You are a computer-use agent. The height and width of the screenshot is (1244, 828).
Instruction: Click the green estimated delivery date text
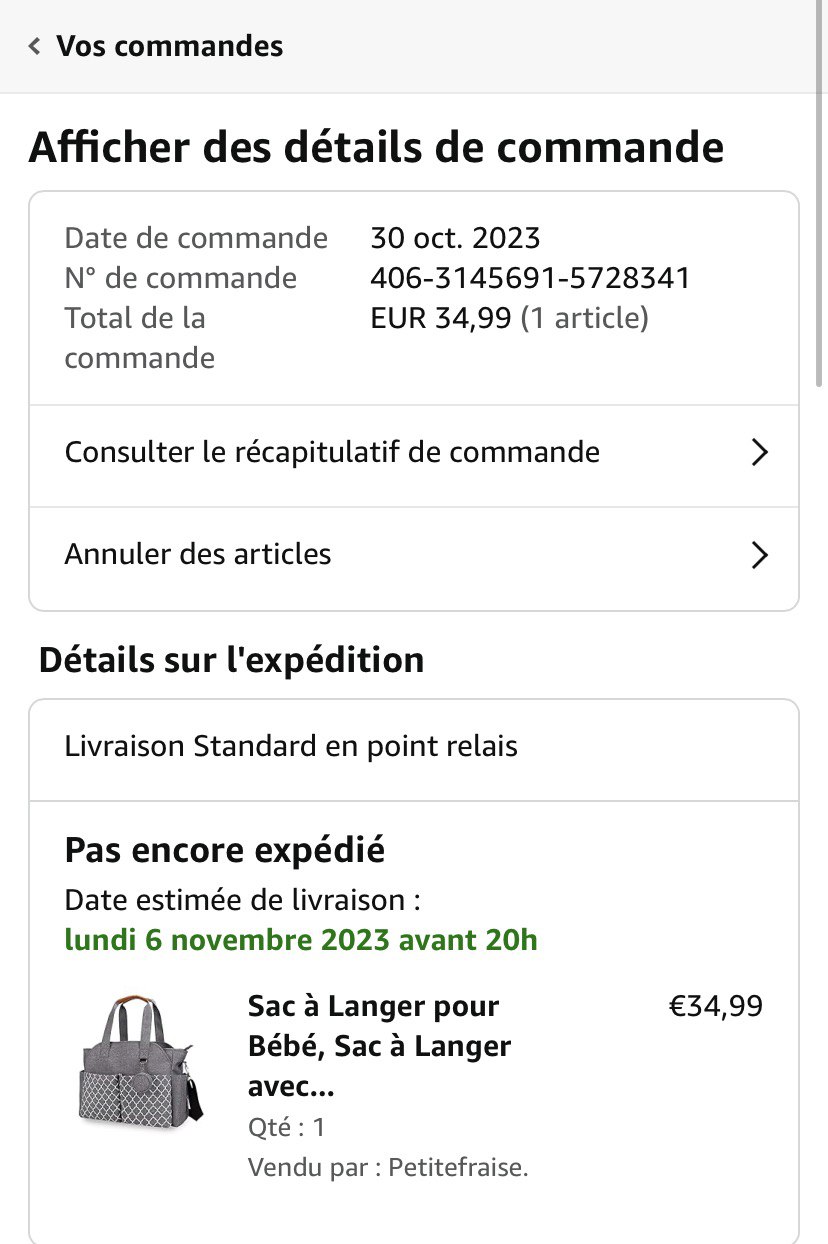[x=301, y=940]
